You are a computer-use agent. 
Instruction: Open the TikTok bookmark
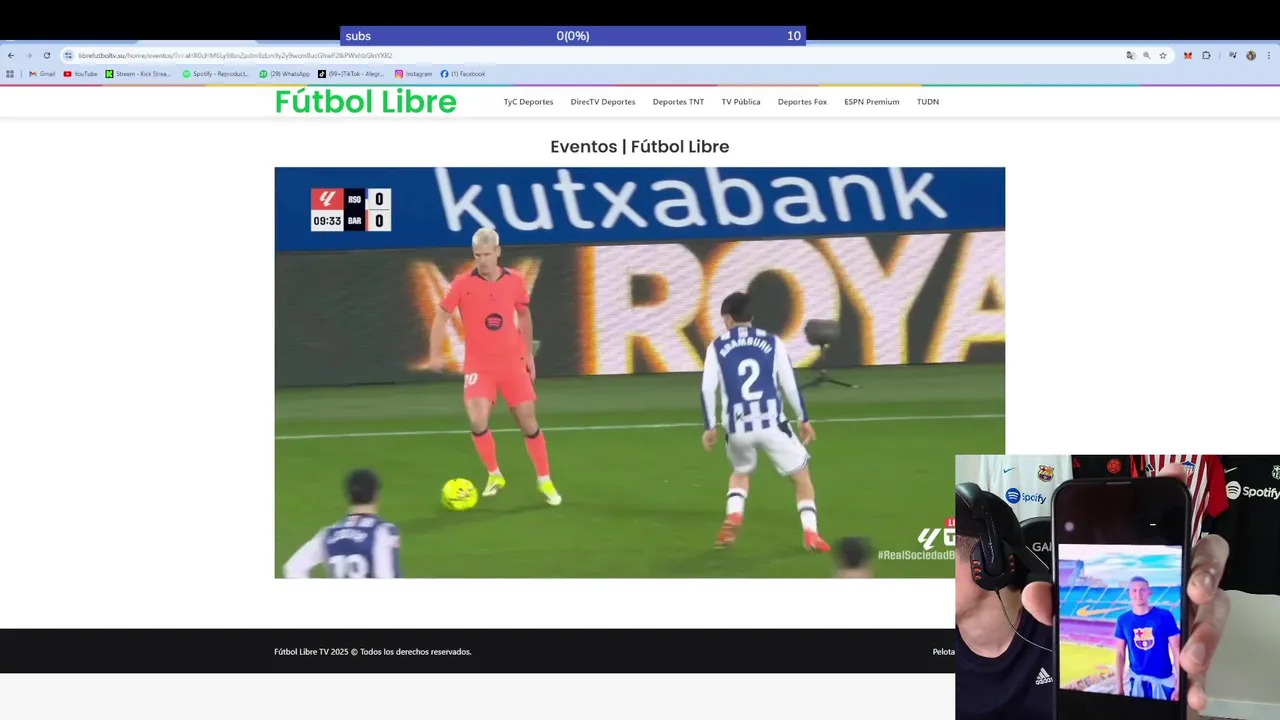click(351, 74)
